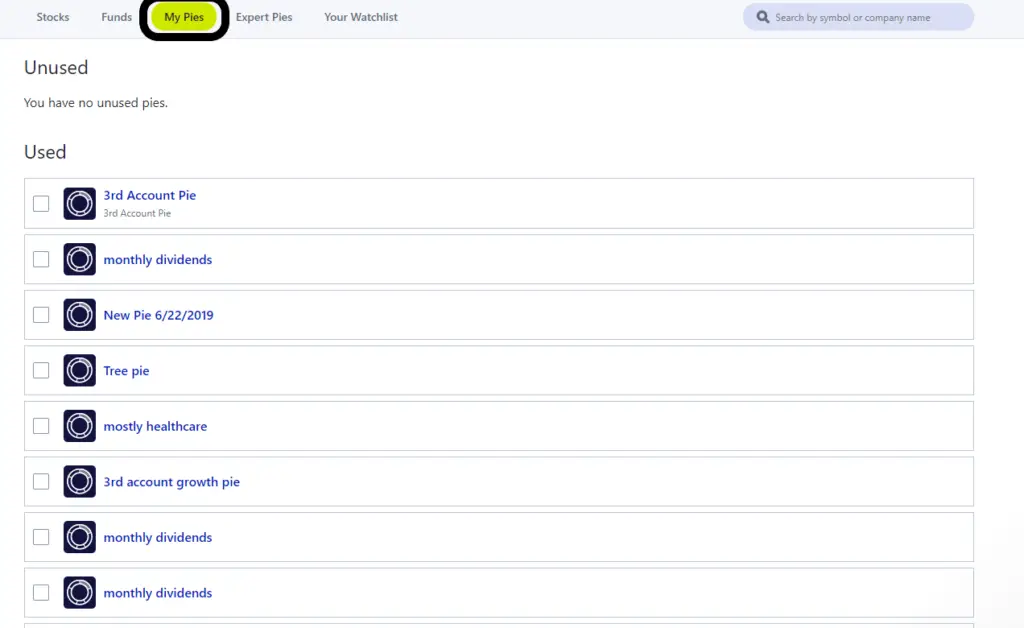Select the My Pies tab
Image resolution: width=1024 pixels, height=628 pixels.
pos(184,17)
